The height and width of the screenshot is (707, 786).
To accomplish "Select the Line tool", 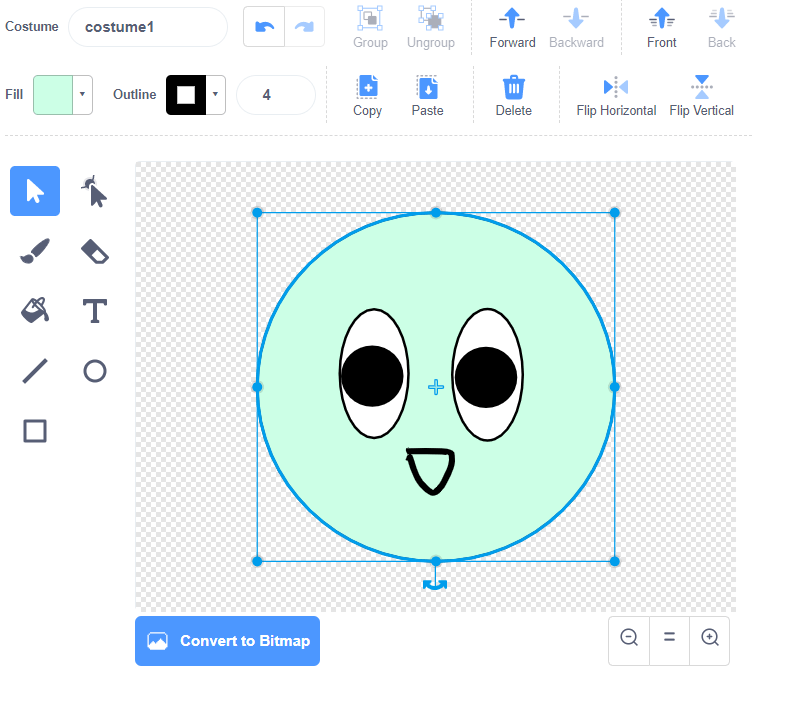I will (x=35, y=371).
